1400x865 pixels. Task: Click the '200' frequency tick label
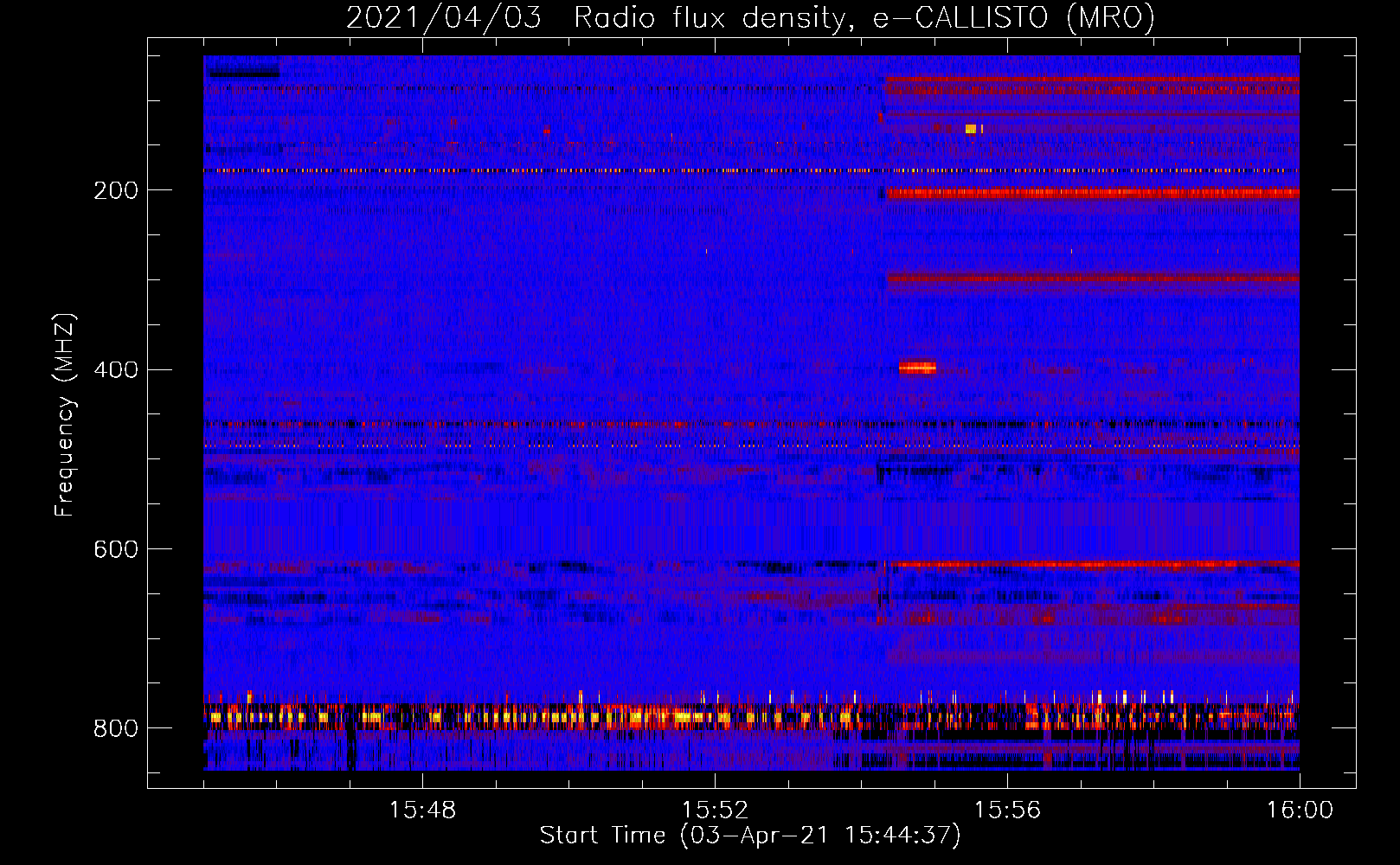pos(116,190)
